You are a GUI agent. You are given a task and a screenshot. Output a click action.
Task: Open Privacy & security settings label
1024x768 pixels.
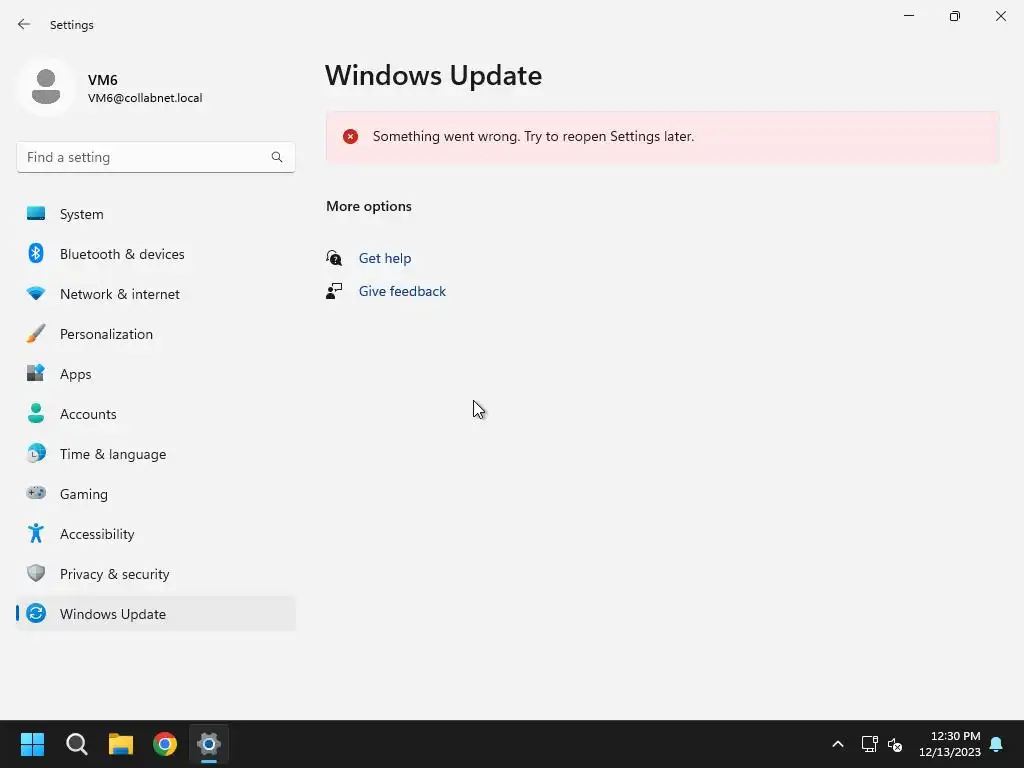click(115, 574)
